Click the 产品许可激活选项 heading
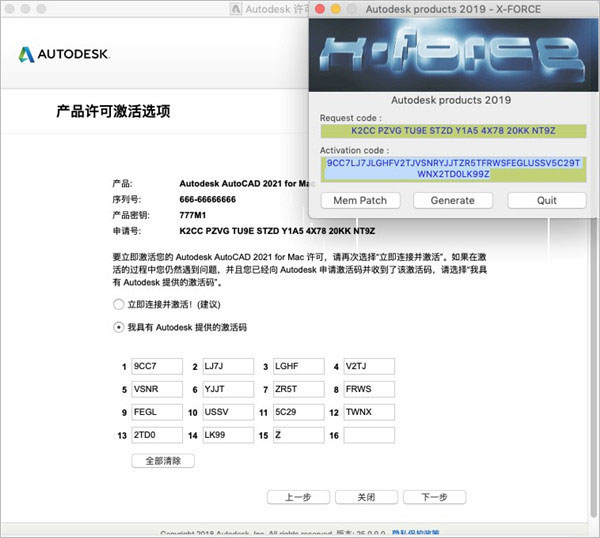Image resolution: width=600 pixels, height=538 pixels. click(x=113, y=111)
